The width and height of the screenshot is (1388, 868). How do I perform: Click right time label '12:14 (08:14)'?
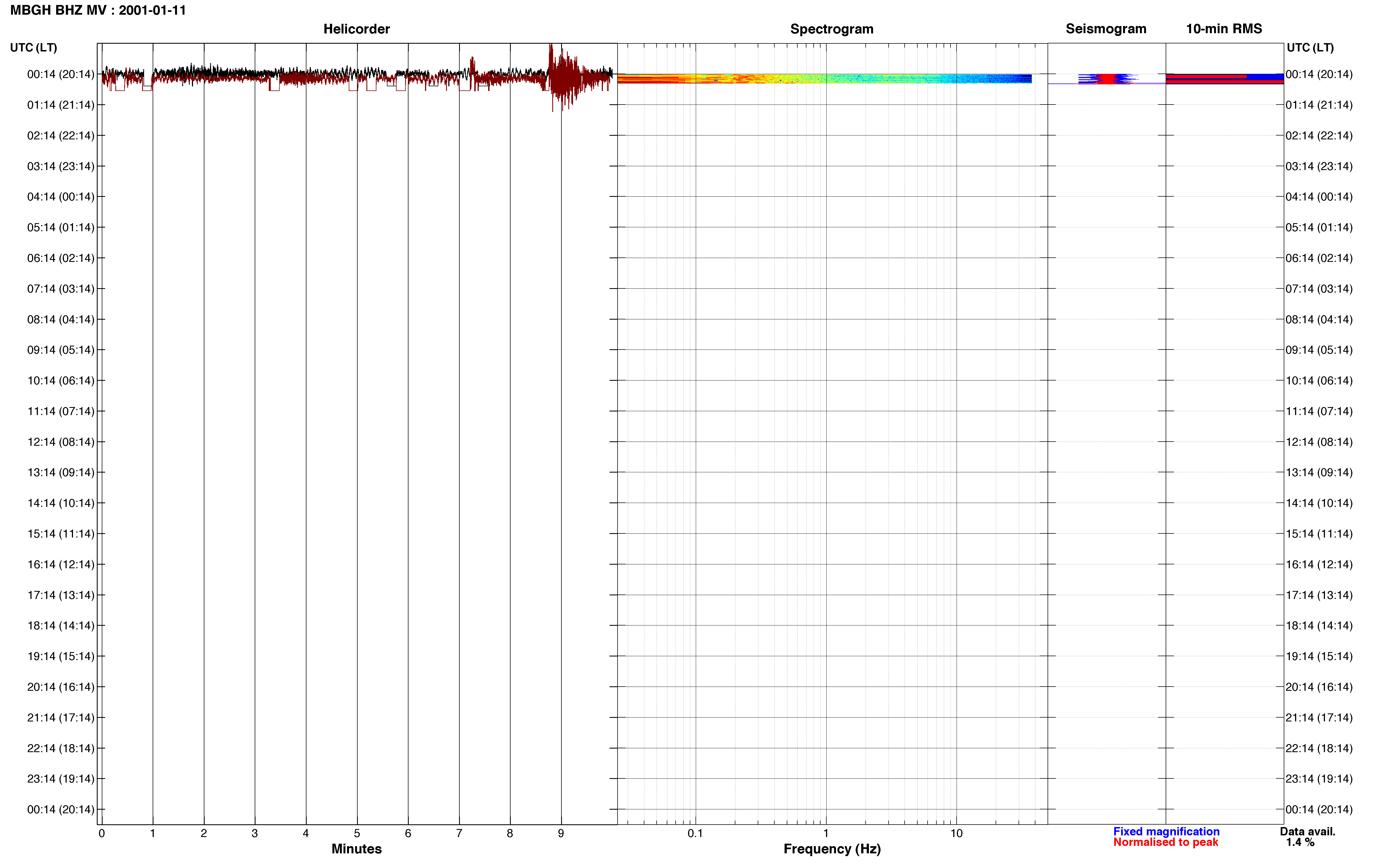tap(1319, 442)
